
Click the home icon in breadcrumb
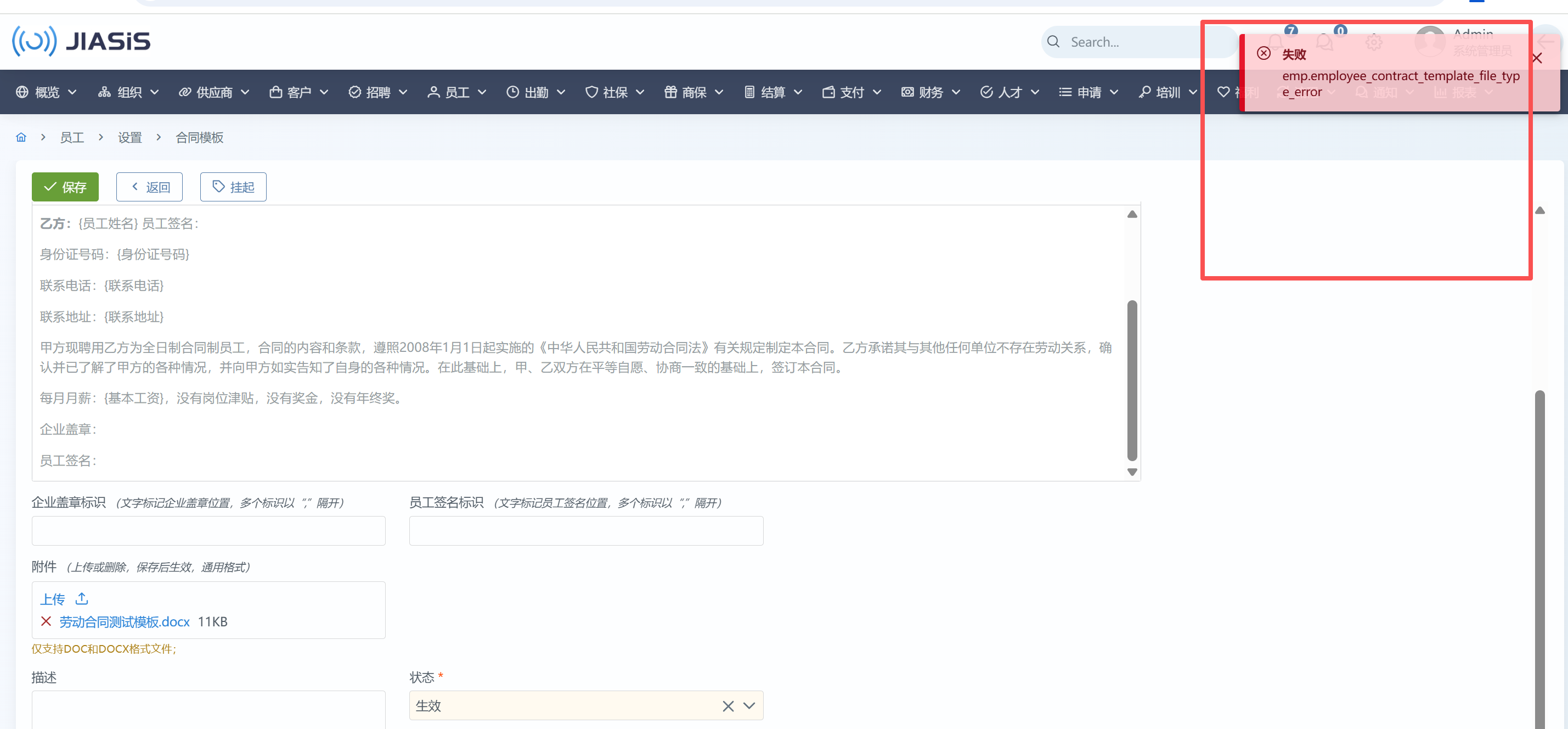21,137
